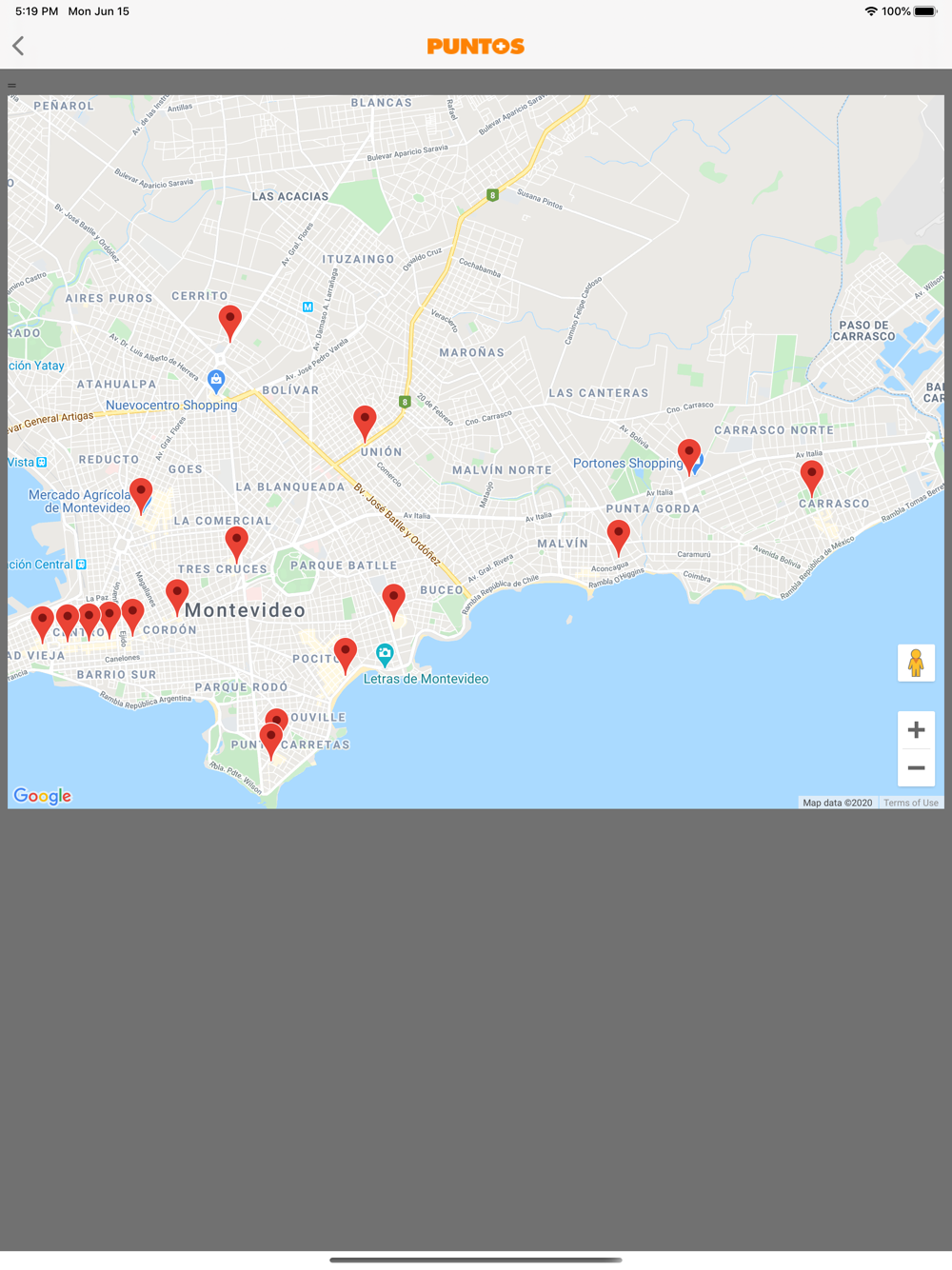This screenshot has height=1270, width=952.
Task: Open Nuevocentro Shopping map marker
Action: pos(217,382)
